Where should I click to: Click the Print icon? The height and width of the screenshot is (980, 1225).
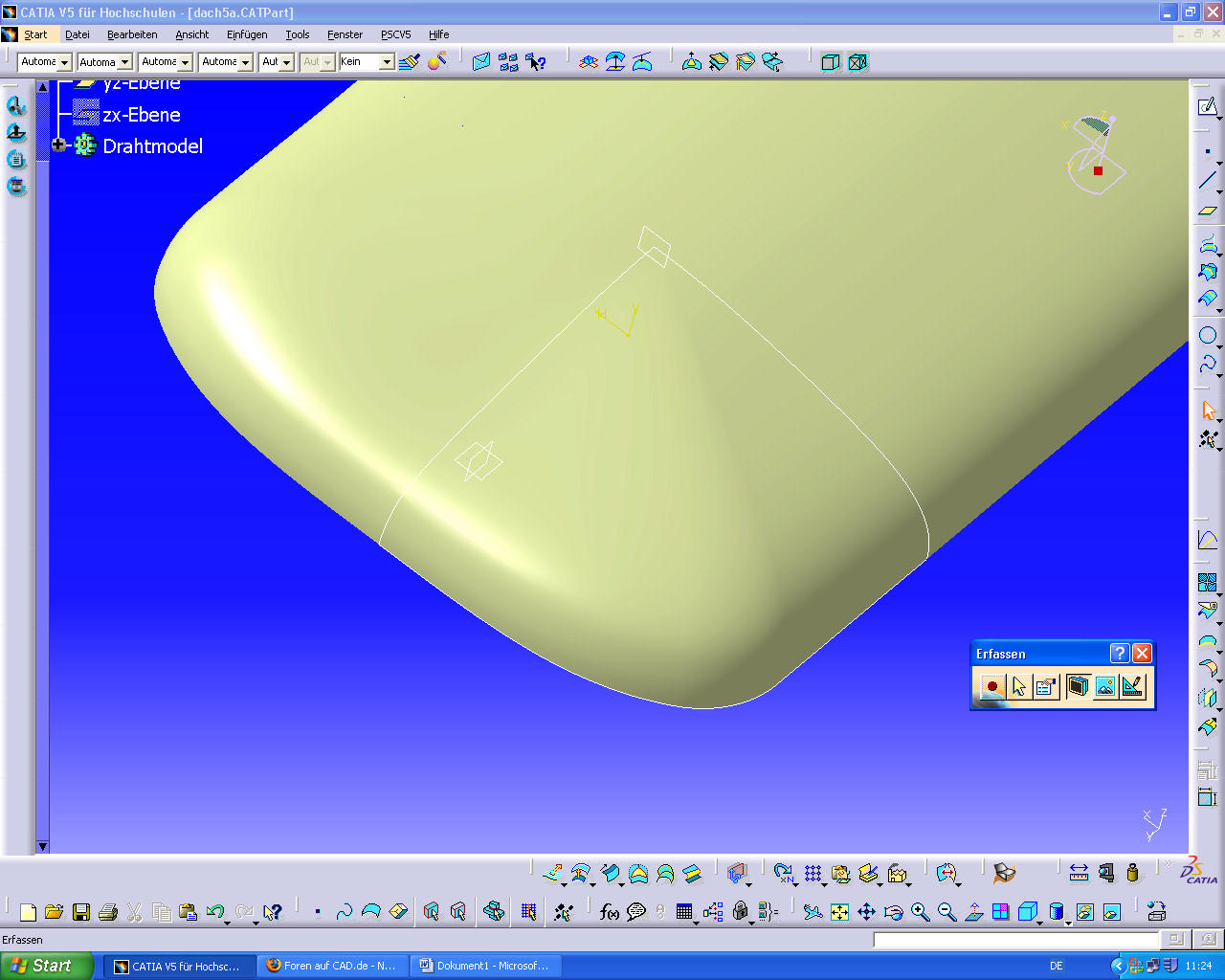tap(108, 912)
